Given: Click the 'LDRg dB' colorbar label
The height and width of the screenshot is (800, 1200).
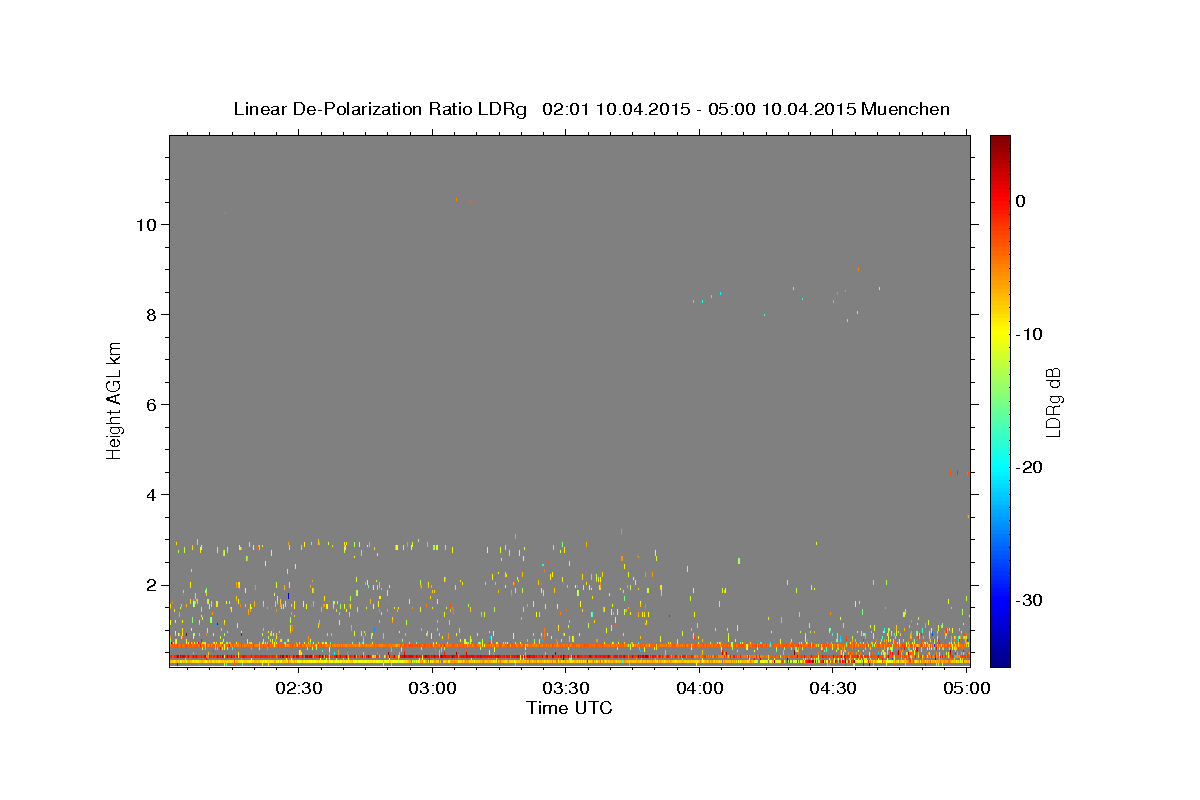Looking at the screenshot, I should 1052,401.
